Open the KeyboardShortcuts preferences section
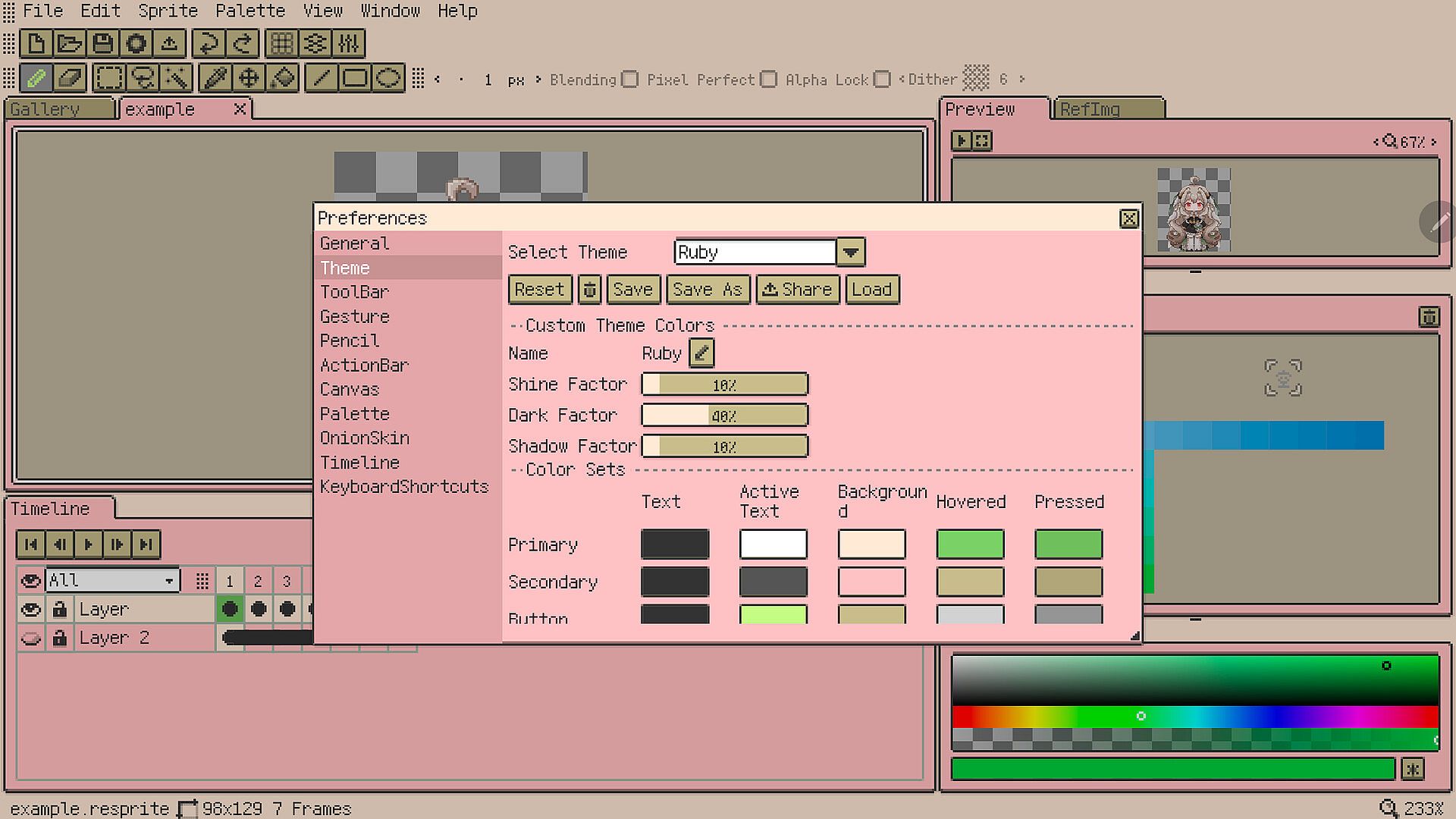Screen dimensions: 1456x819 [x=403, y=486]
